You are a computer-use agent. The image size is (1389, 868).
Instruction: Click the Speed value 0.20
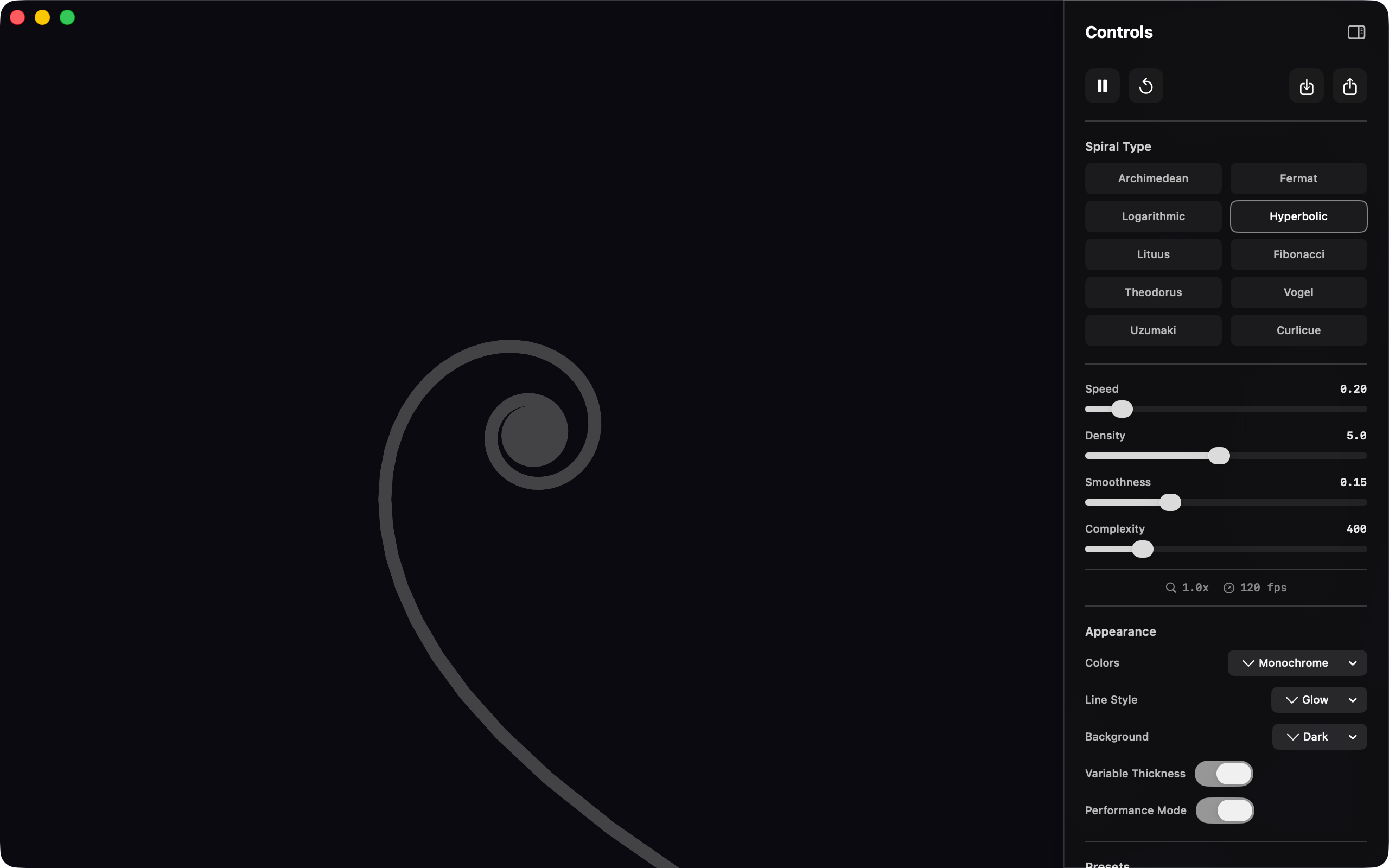1353,389
